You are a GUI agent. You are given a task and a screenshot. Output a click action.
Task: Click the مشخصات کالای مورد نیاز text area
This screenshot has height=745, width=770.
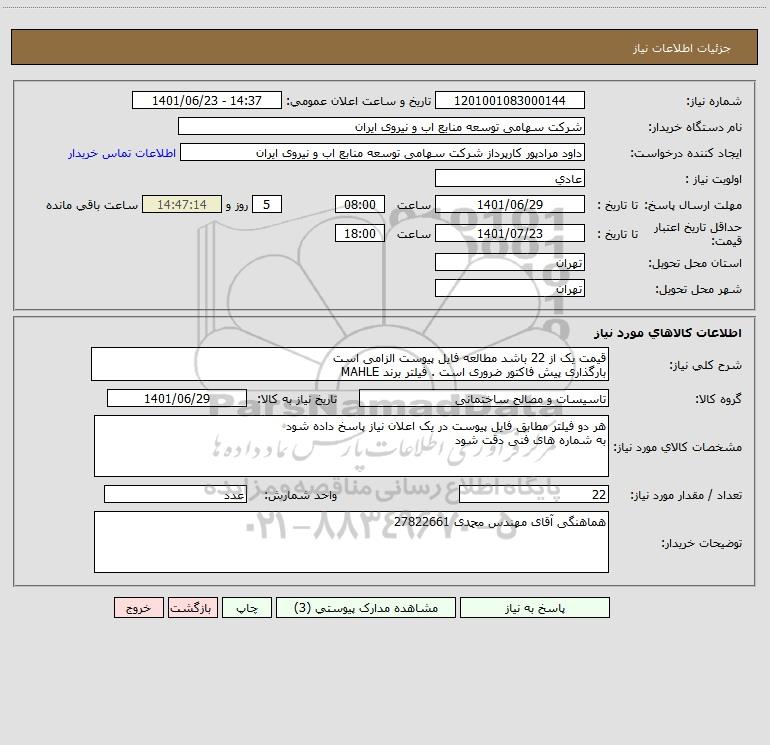(x=351, y=446)
